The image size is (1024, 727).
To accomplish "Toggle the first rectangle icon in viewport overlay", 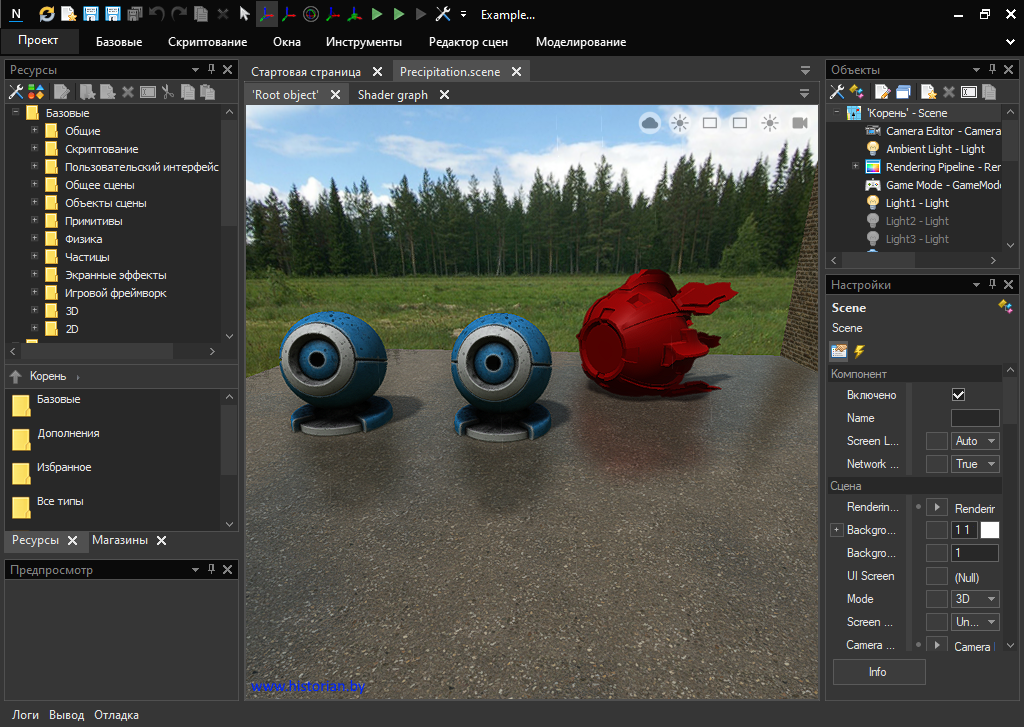I will tap(710, 123).
